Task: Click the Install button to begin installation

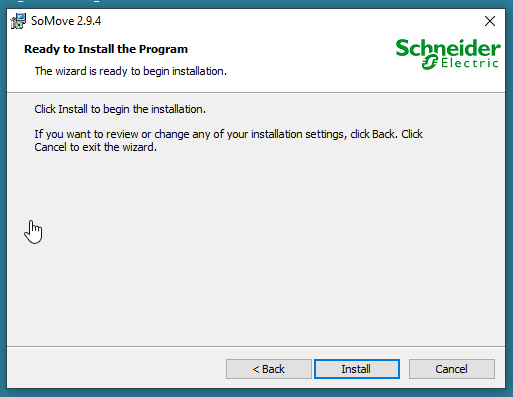Action: 357,369
